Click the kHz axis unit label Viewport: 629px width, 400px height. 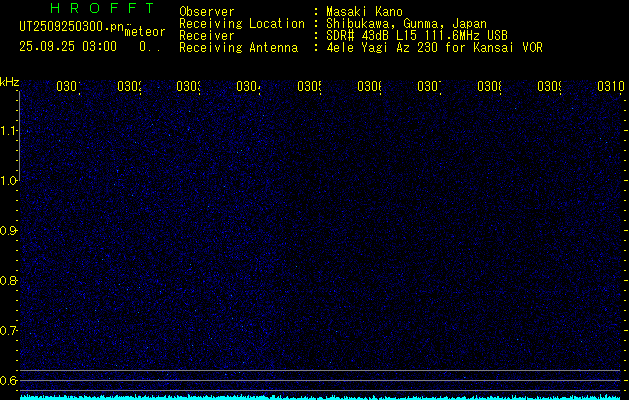coord(9,81)
